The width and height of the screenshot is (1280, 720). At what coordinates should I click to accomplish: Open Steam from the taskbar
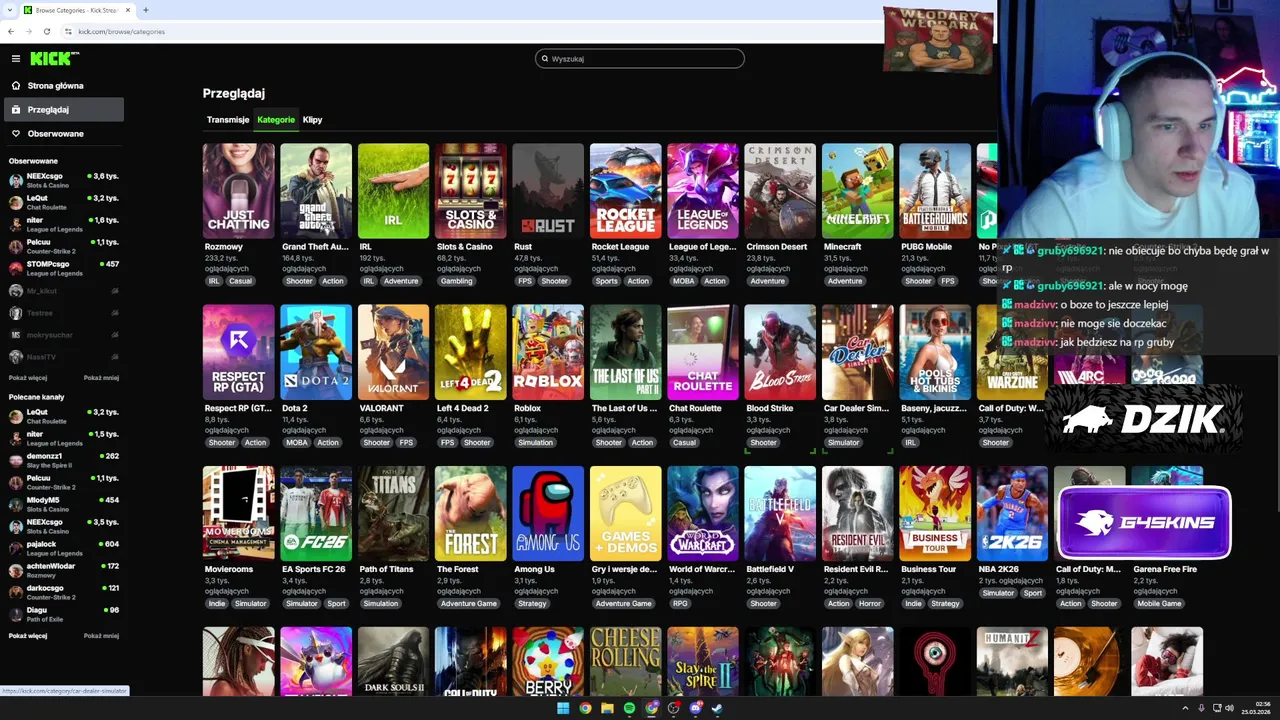pos(717,708)
